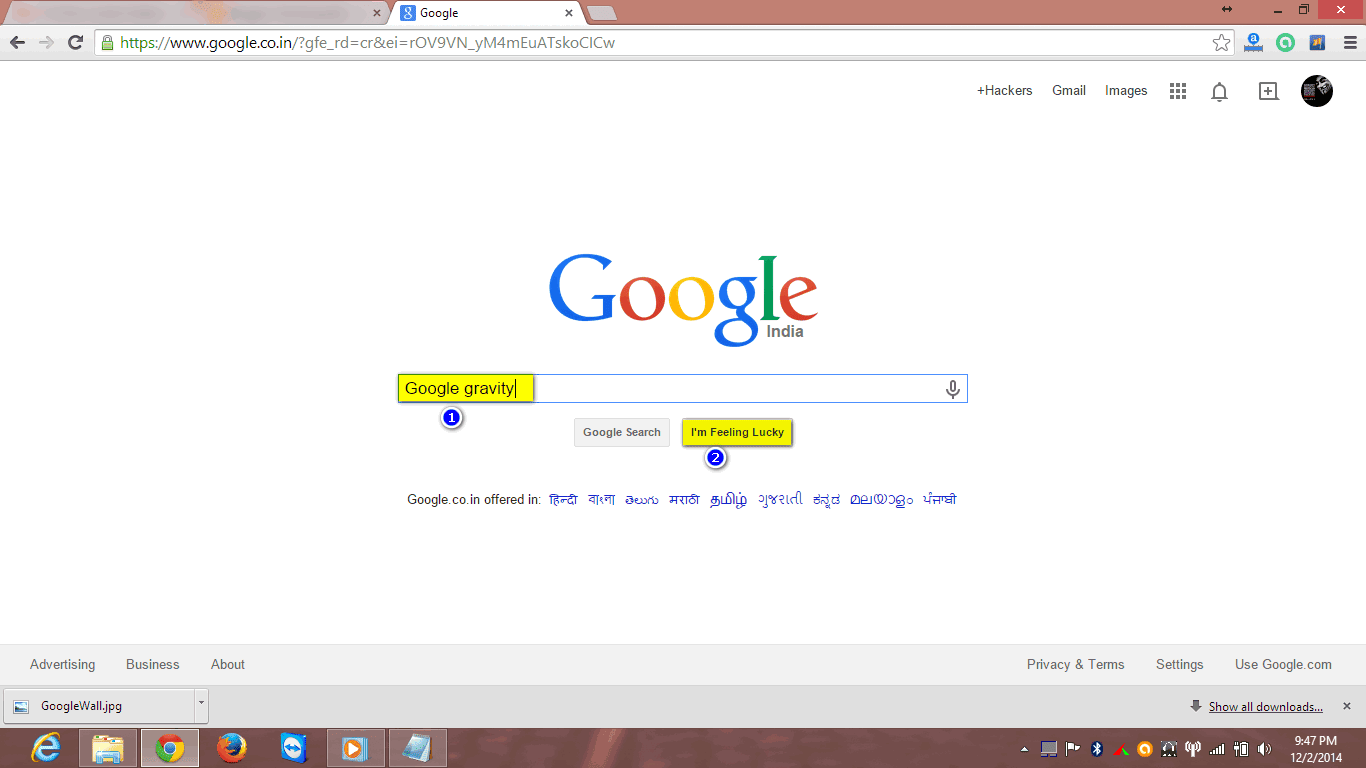Open the orange circular tray icon

(1145, 748)
